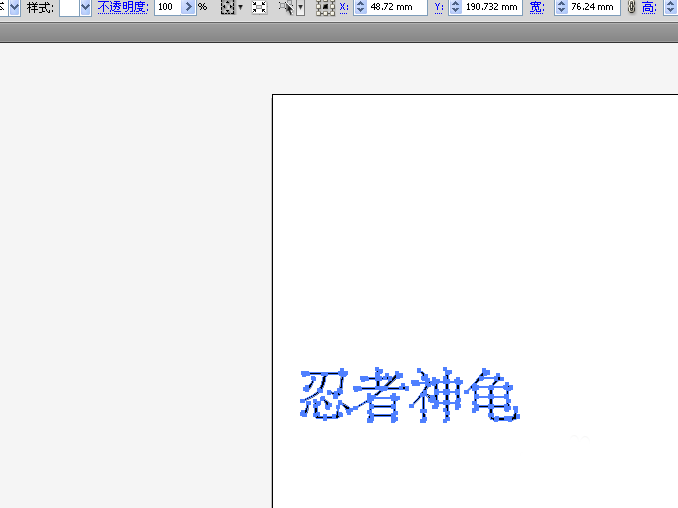Open dropdown arrow beside the dotted-circle icon
Screen dimensions: 678x508
click(241, 7)
